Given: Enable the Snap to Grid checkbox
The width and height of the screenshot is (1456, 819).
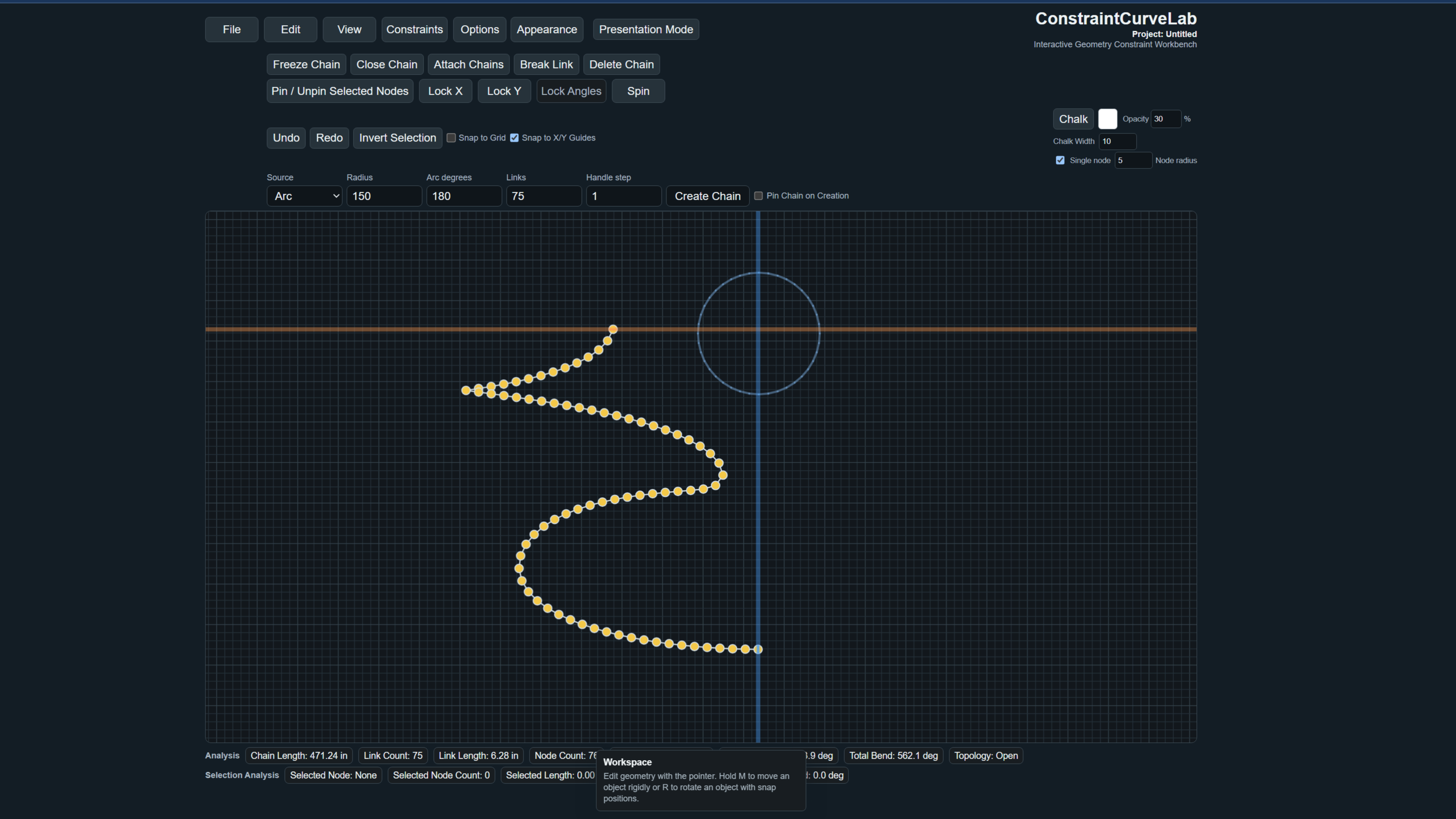Looking at the screenshot, I should pyautogui.click(x=451, y=138).
